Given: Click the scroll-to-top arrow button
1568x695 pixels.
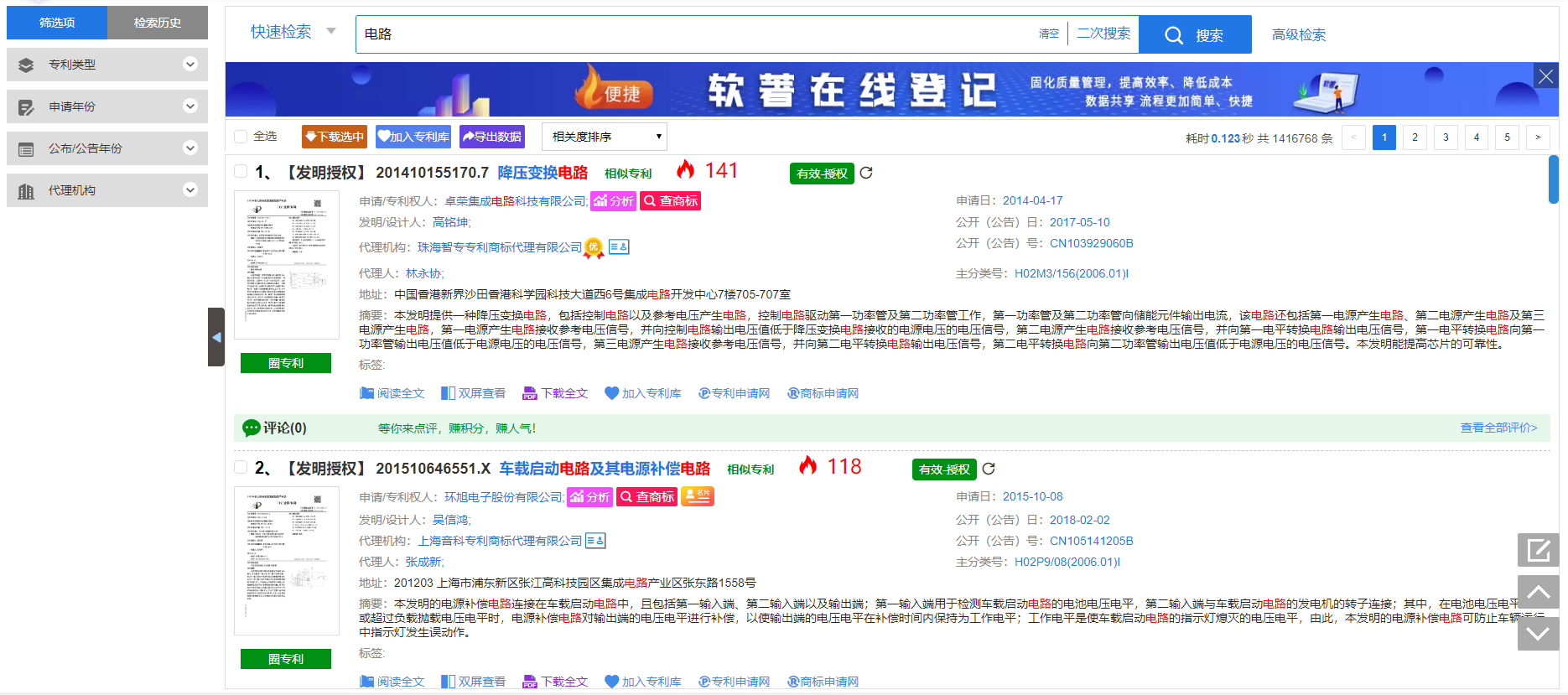Looking at the screenshot, I should (1538, 592).
